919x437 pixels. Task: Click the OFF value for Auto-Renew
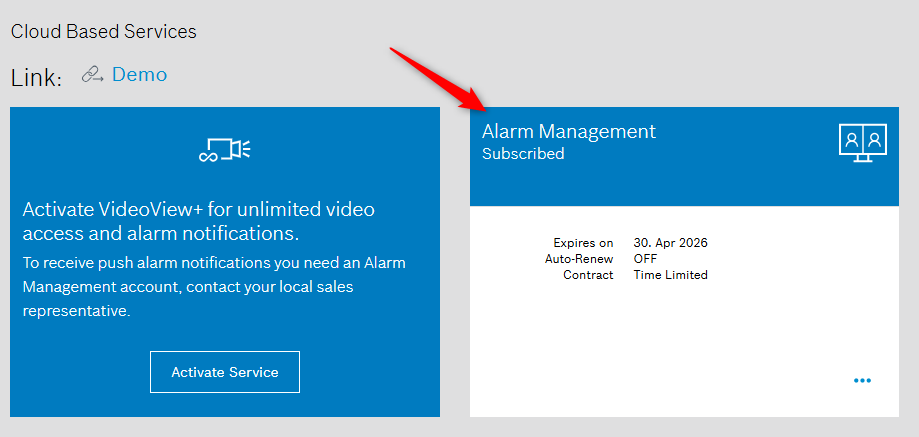point(645,258)
